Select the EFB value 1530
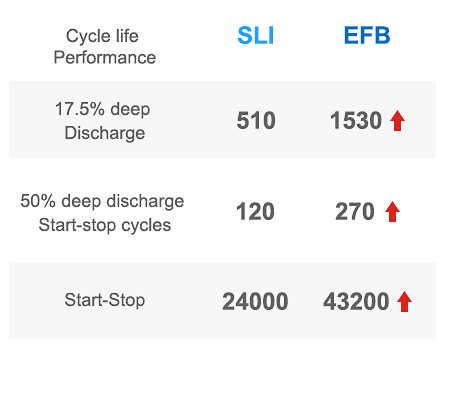This screenshot has width=450, height=410. pyautogui.click(x=356, y=121)
